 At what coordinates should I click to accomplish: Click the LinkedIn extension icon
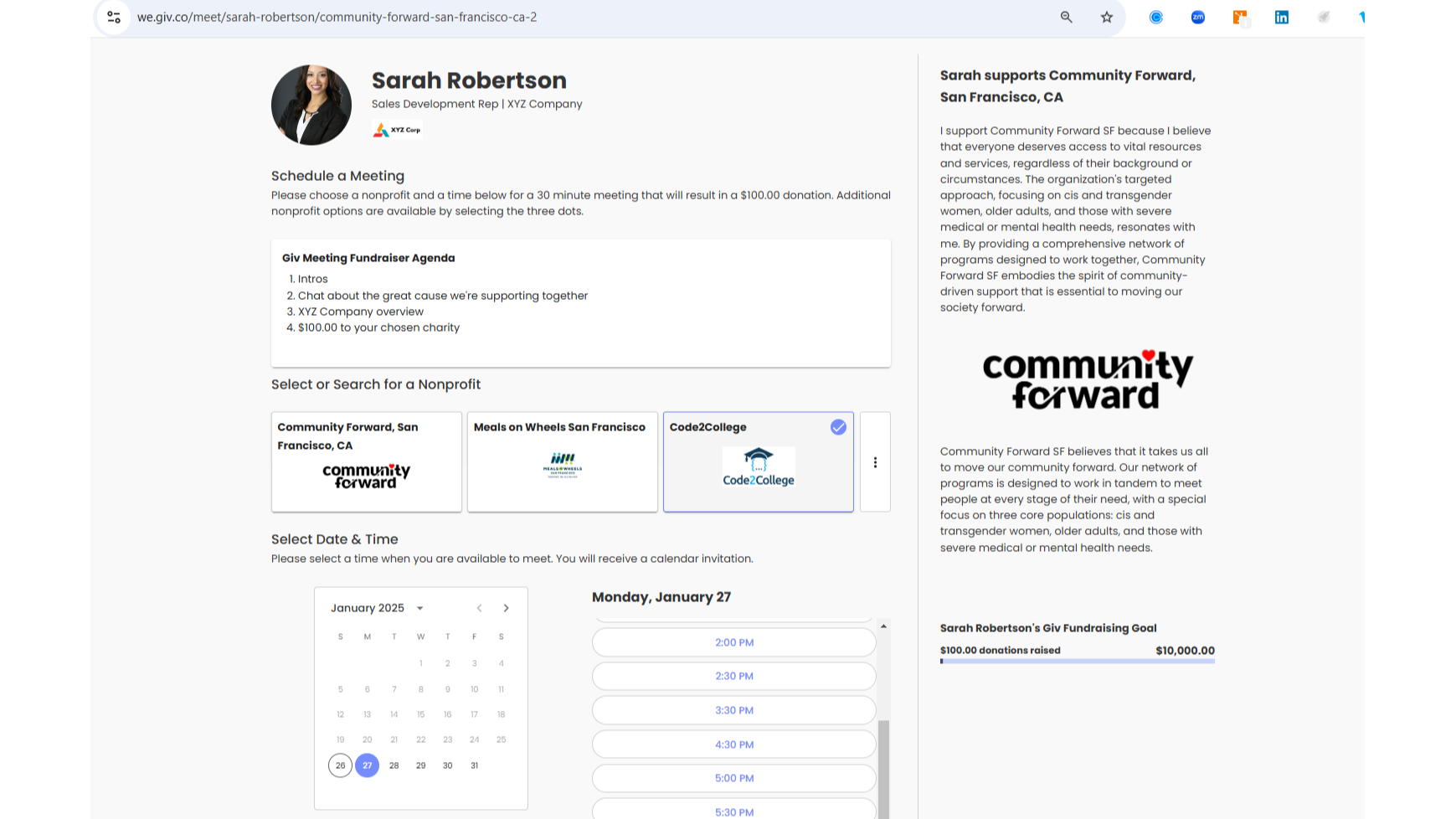click(1281, 17)
